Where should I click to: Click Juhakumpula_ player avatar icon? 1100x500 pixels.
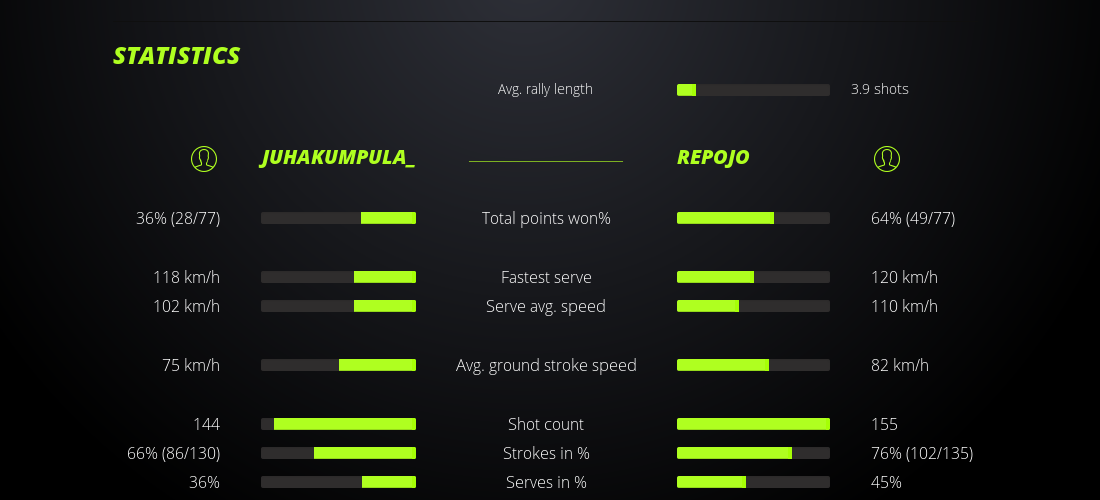[204, 159]
